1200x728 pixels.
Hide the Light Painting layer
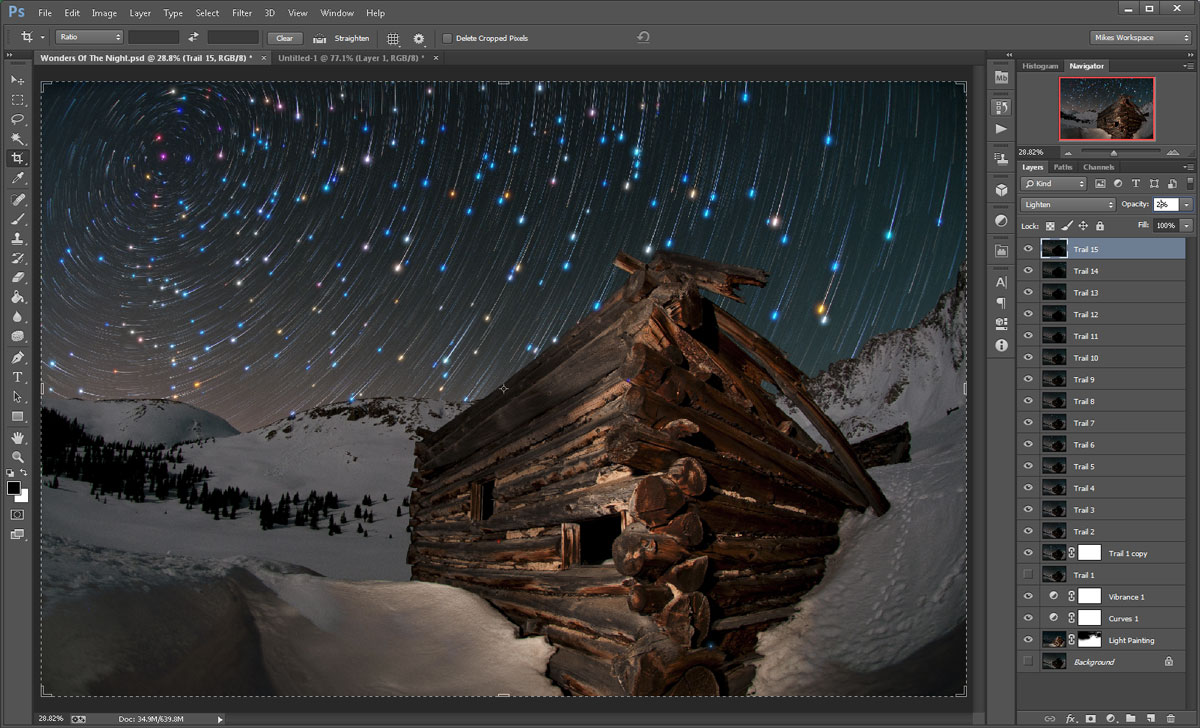click(1028, 640)
